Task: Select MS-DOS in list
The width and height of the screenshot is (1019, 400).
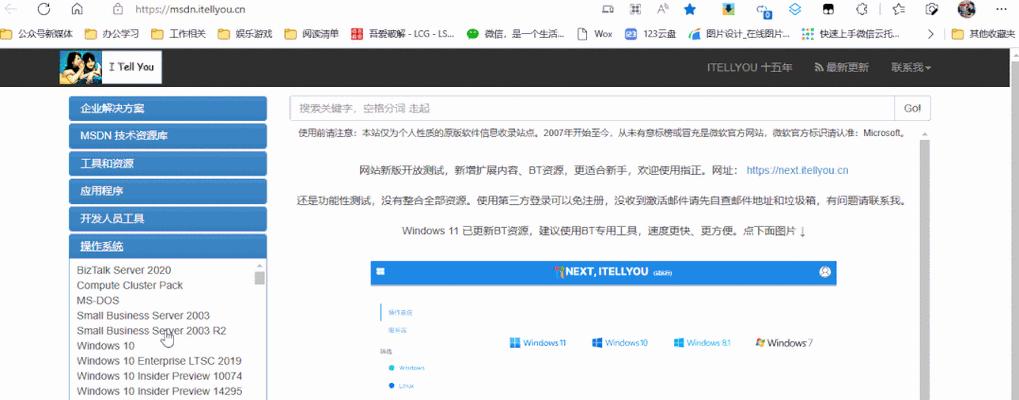Action: [98, 301]
